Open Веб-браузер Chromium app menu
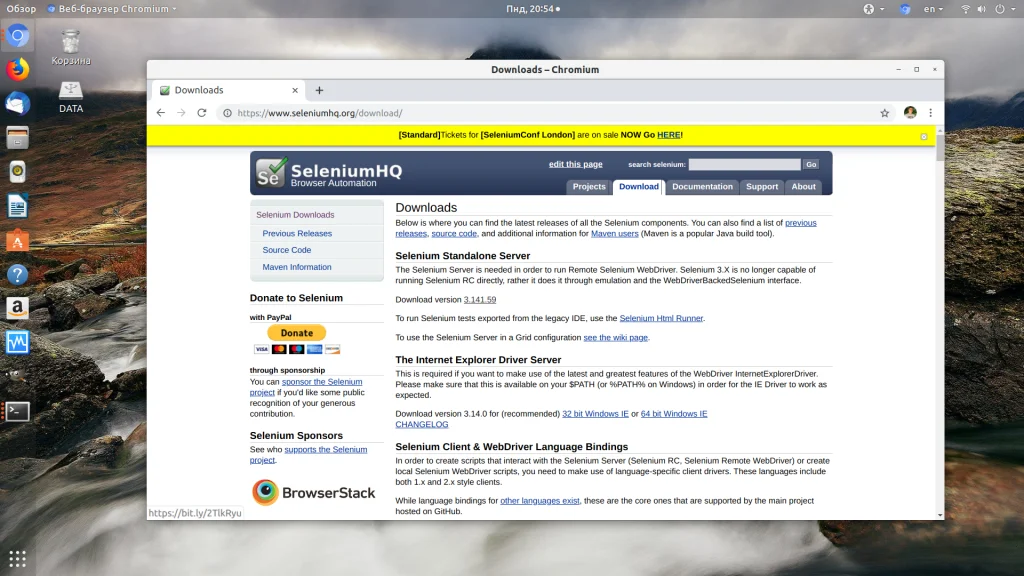This screenshot has width=1024, height=576. click(x=112, y=8)
